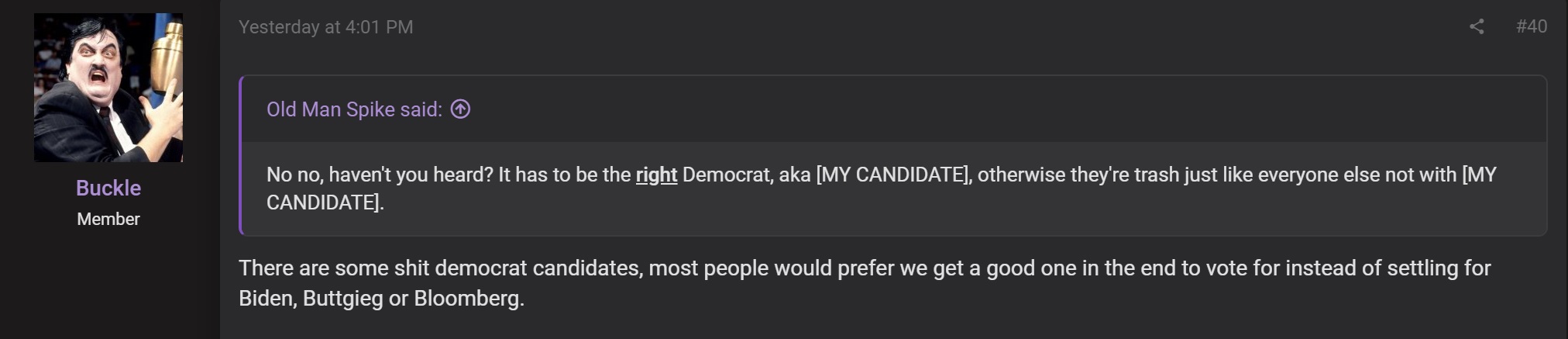Click the word 'Biden' in the reply
The image size is (1568, 339).
coord(266,298)
